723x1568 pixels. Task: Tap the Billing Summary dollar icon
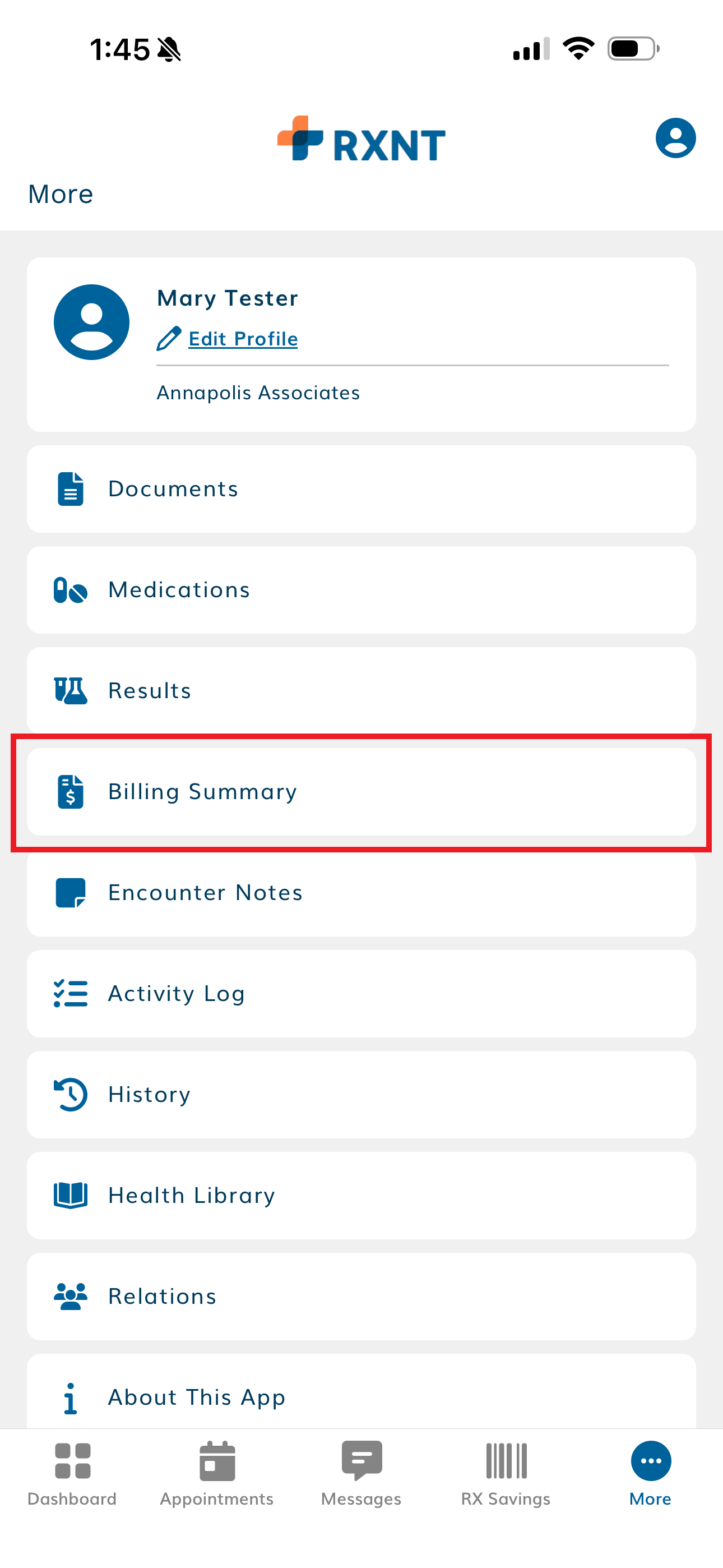(71, 791)
